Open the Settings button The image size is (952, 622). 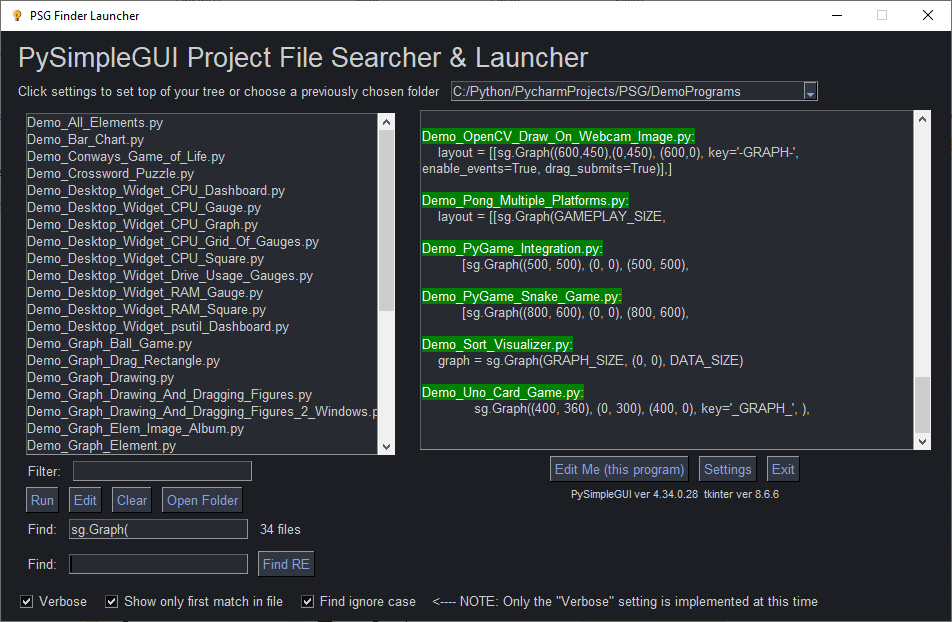[727, 469]
